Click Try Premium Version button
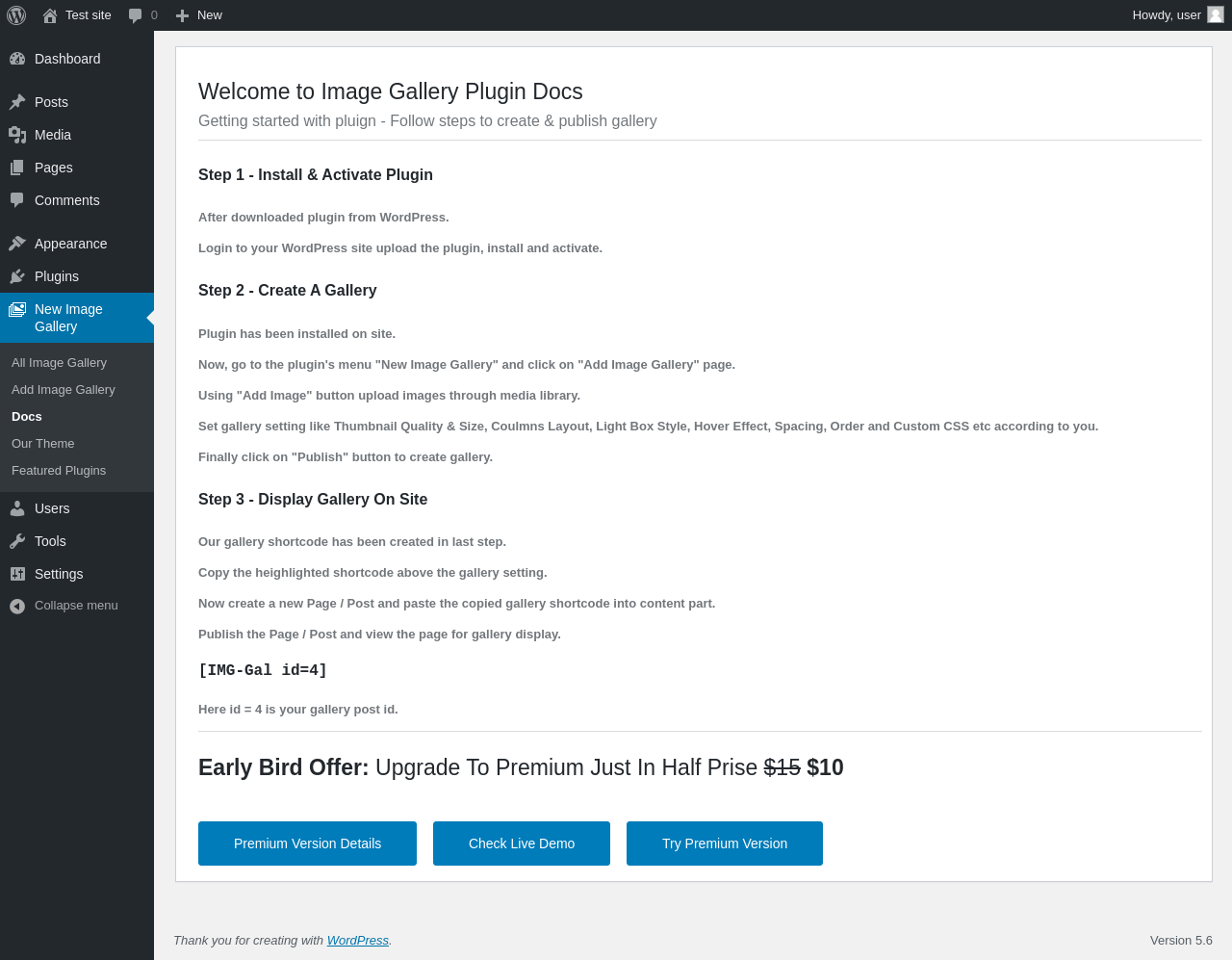 click(x=725, y=843)
